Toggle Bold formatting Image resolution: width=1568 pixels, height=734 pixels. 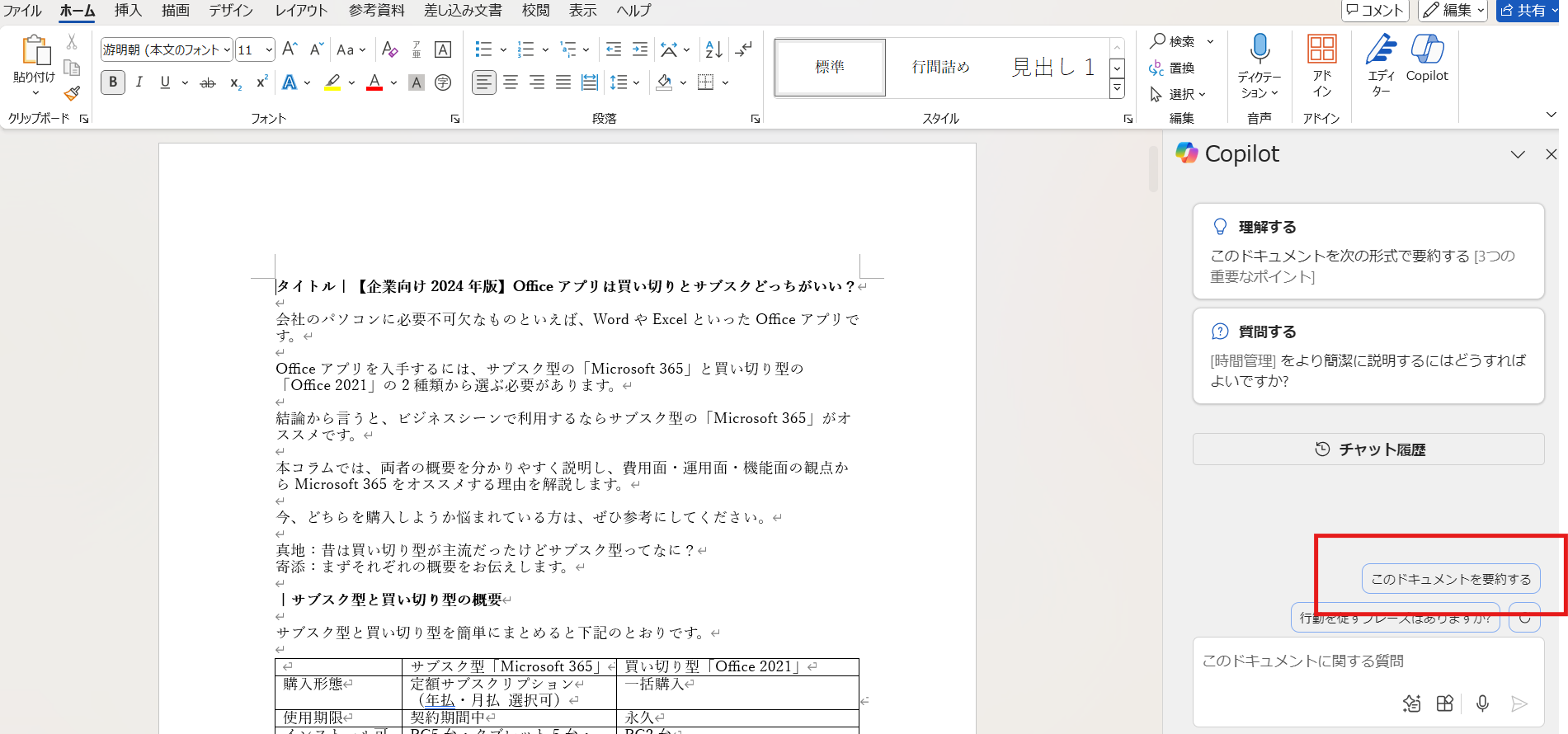tap(113, 82)
